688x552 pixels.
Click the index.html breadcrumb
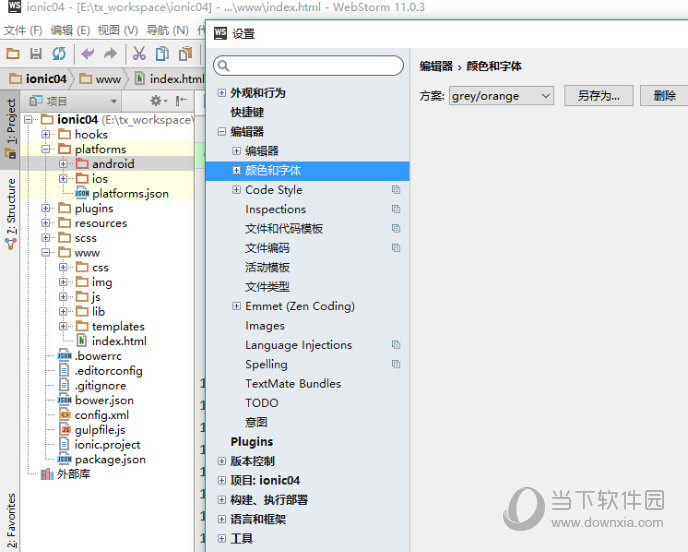point(169,79)
